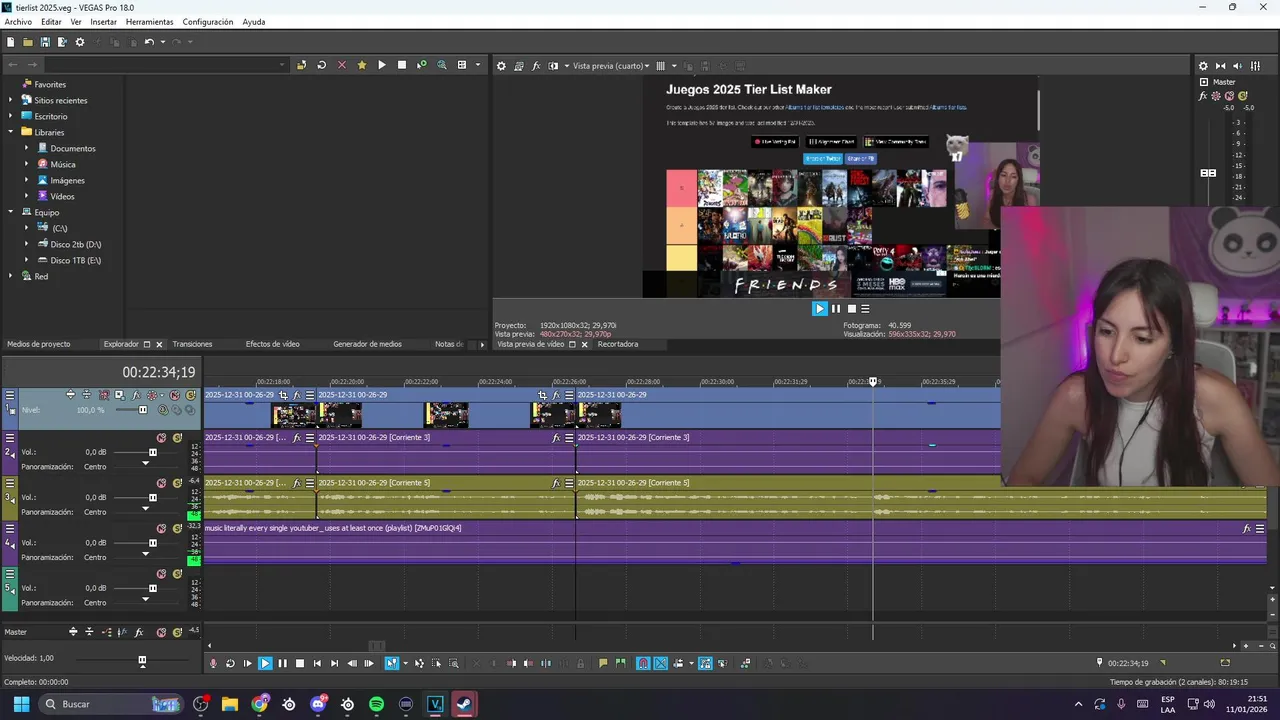Go to end of project
This screenshot has width=1280, height=720.
click(x=334, y=663)
